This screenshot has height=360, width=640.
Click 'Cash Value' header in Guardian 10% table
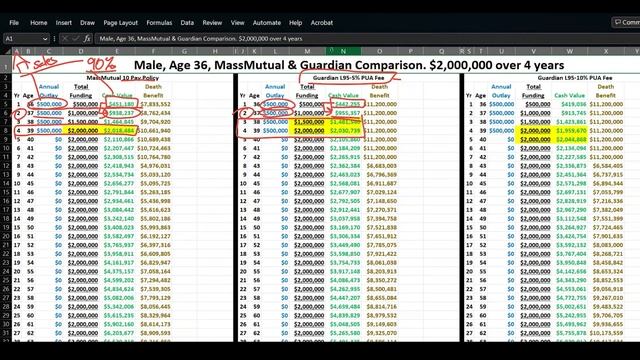[569, 96]
